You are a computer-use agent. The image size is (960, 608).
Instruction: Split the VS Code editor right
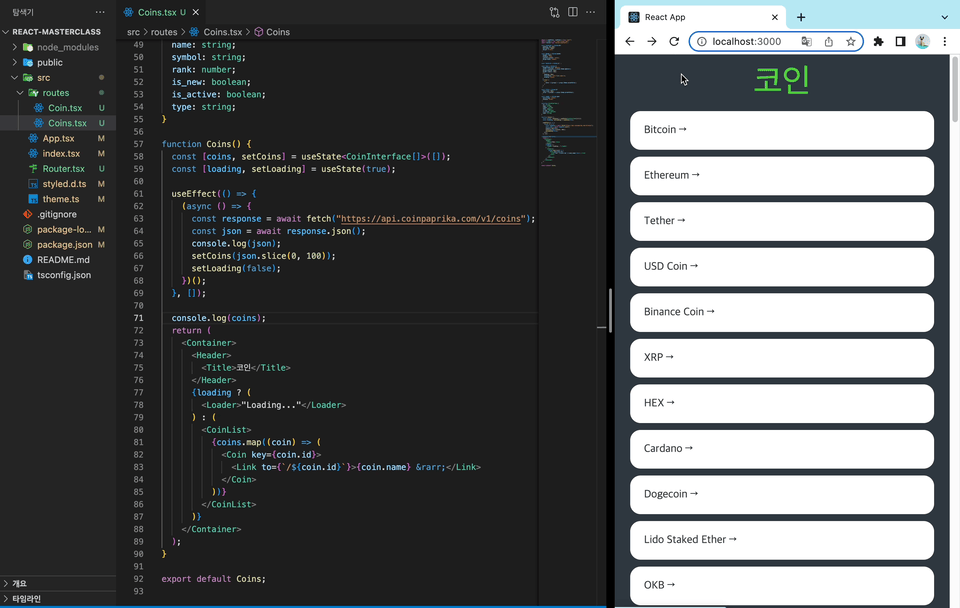[572, 12]
